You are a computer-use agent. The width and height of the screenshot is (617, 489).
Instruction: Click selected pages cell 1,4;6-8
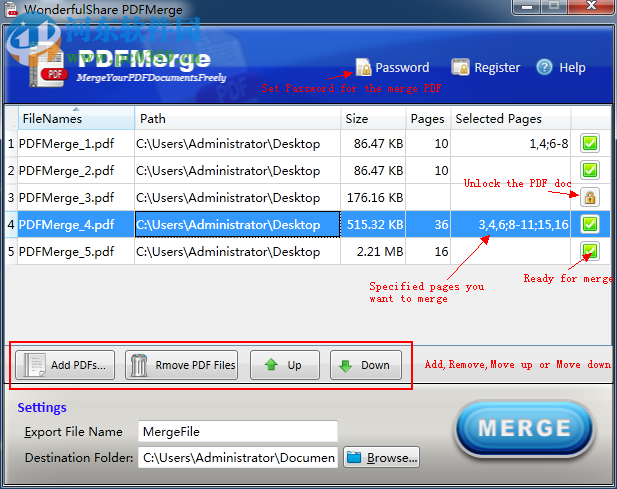[511, 144]
